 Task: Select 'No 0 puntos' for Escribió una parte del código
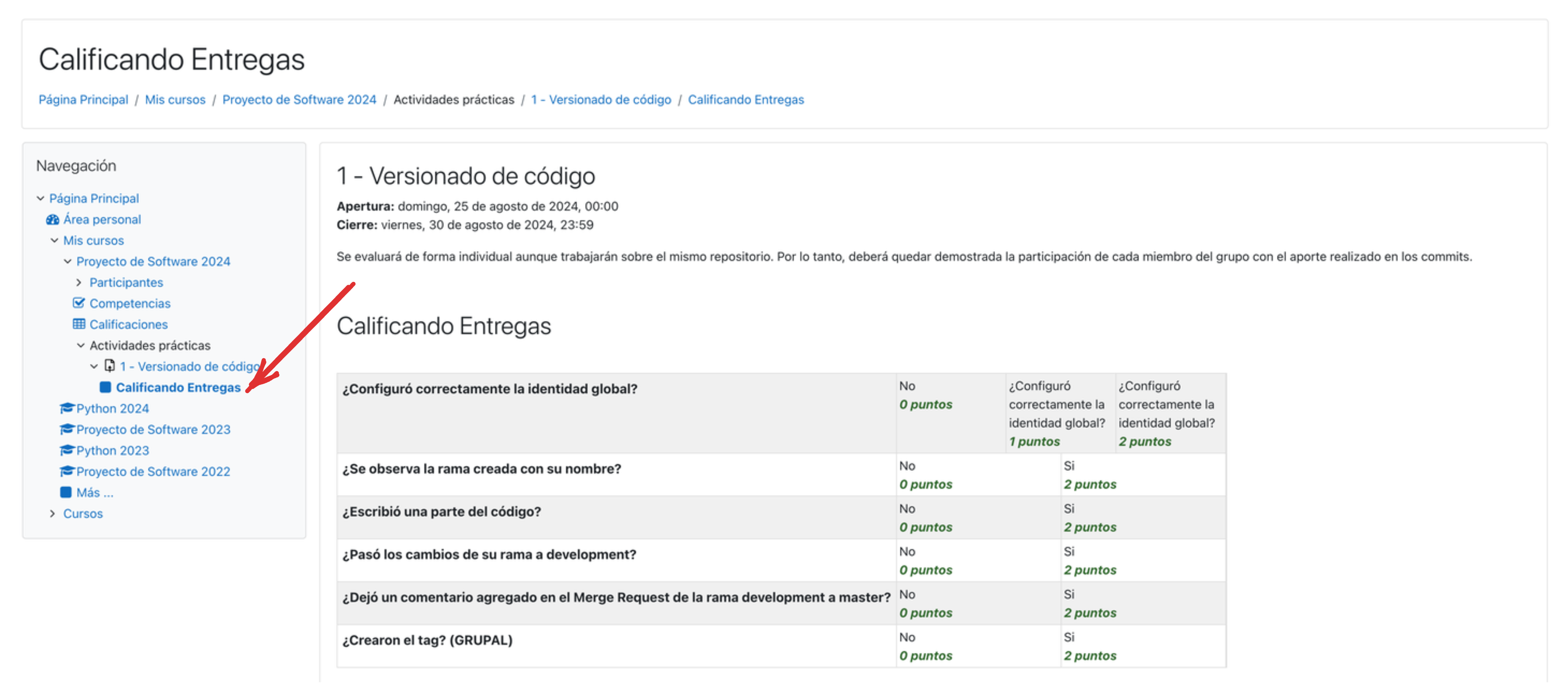tap(978, 518)
